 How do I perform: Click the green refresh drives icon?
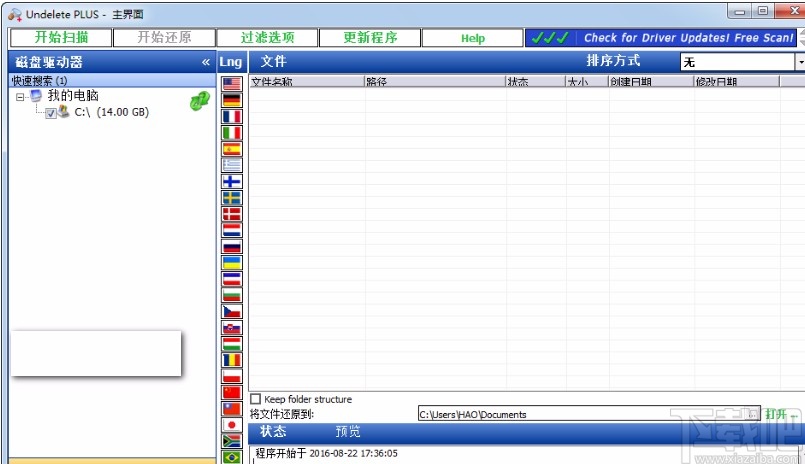pos(199,101)
